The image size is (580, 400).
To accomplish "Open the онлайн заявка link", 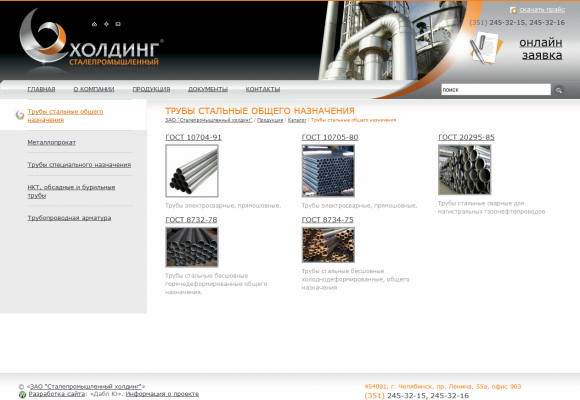I will 541,49.
